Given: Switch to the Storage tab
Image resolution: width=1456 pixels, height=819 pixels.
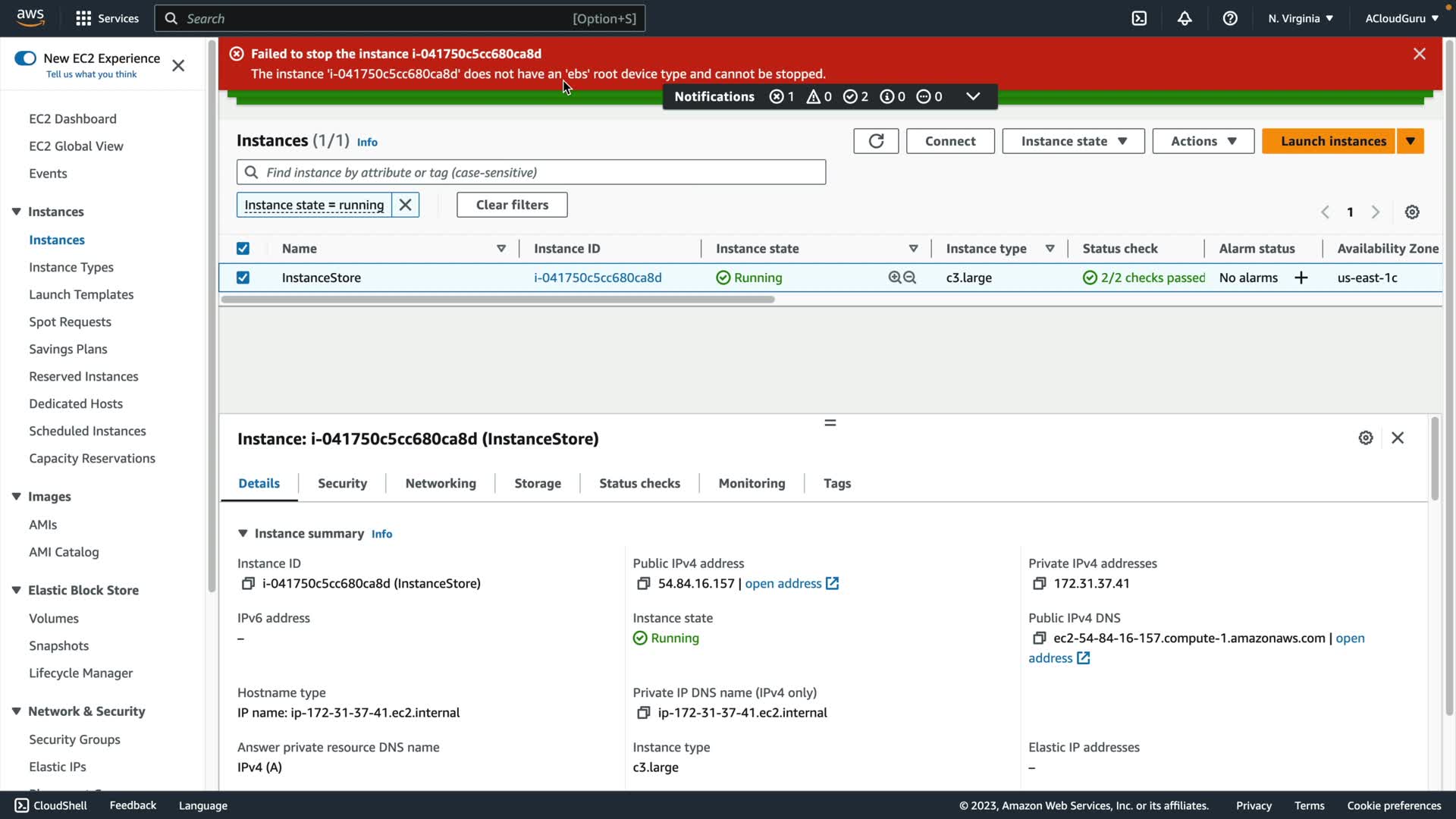Looking at the screenshot, I should coord(537,483).
